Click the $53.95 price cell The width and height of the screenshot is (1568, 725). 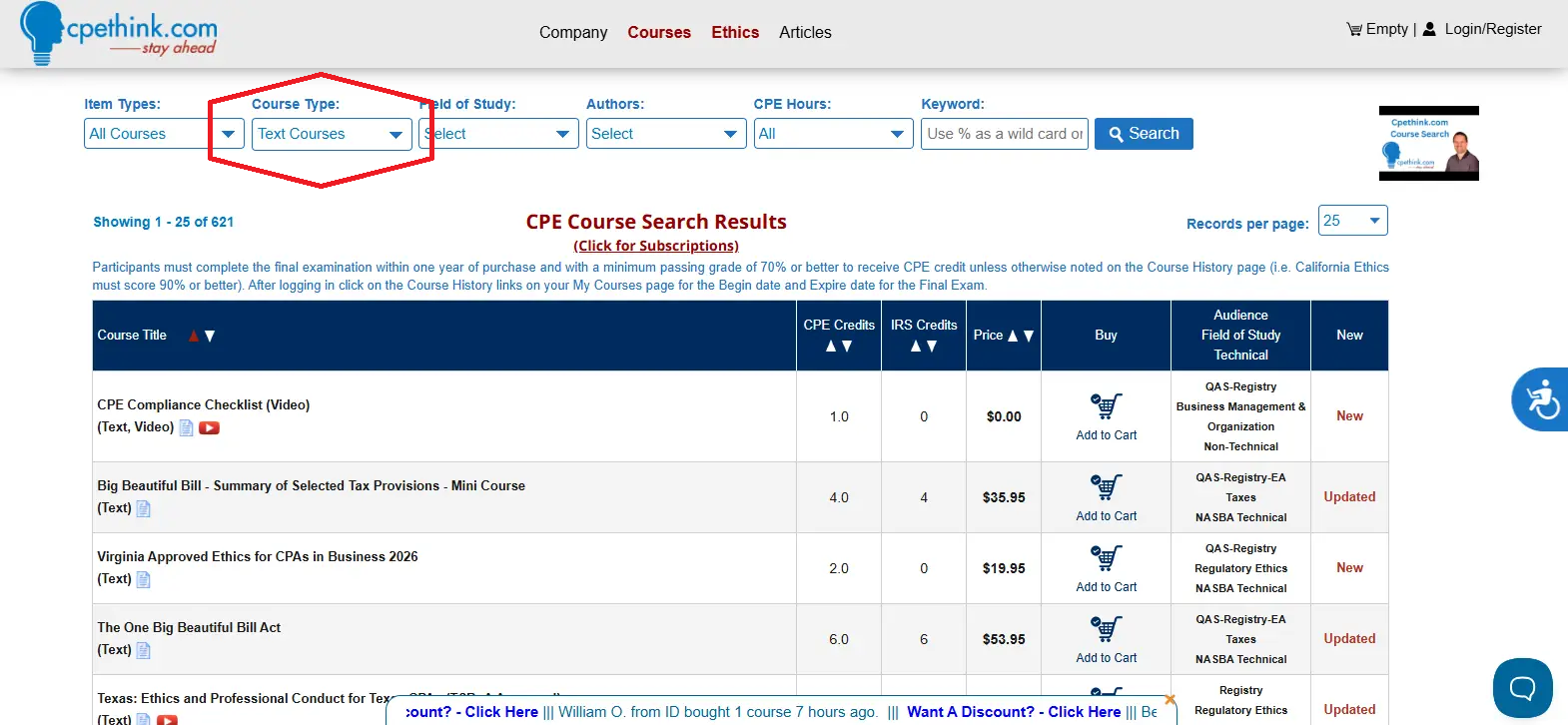[x=1004, y=639]
